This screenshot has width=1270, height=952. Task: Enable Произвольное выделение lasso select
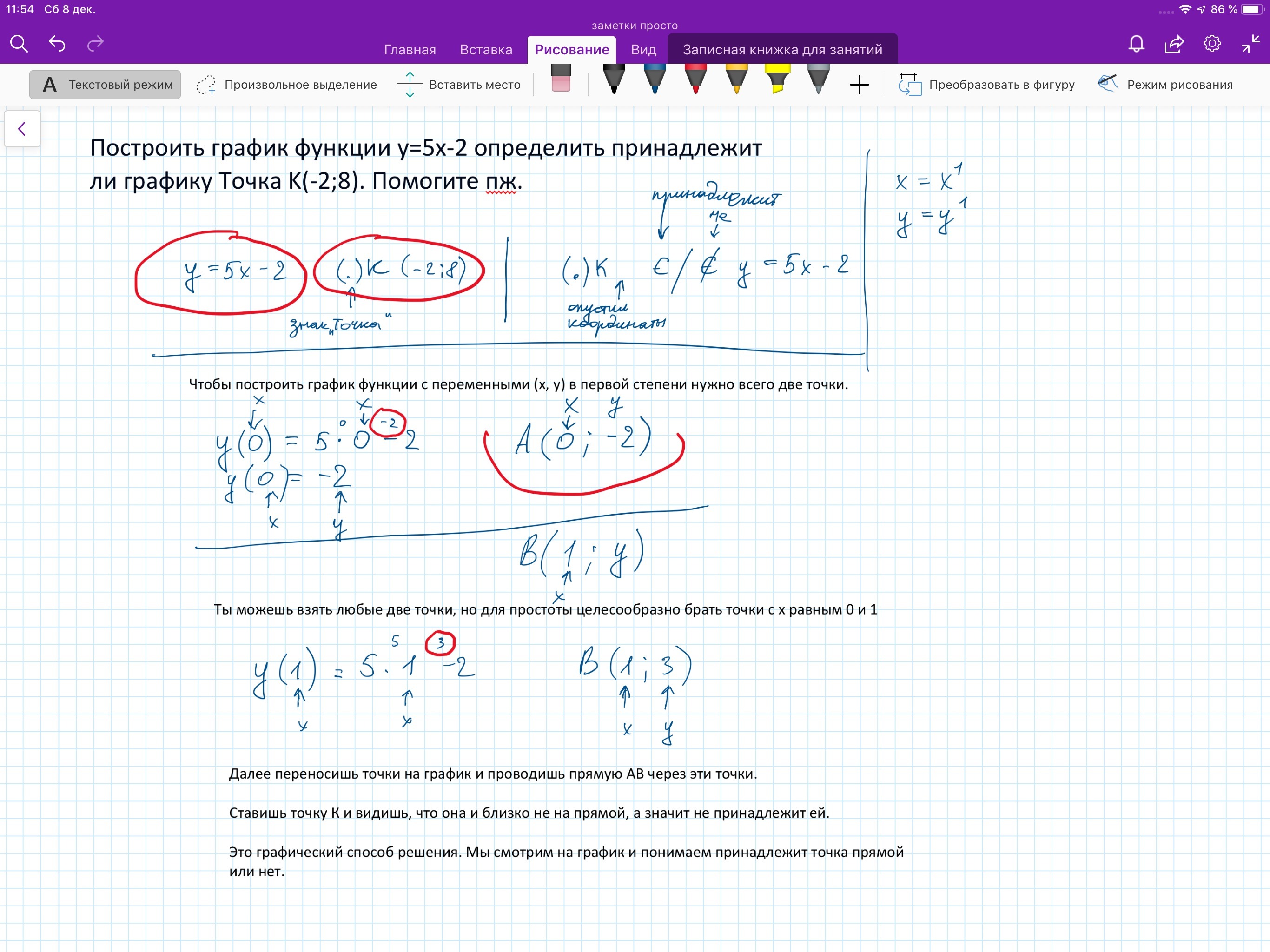[287, 85]
